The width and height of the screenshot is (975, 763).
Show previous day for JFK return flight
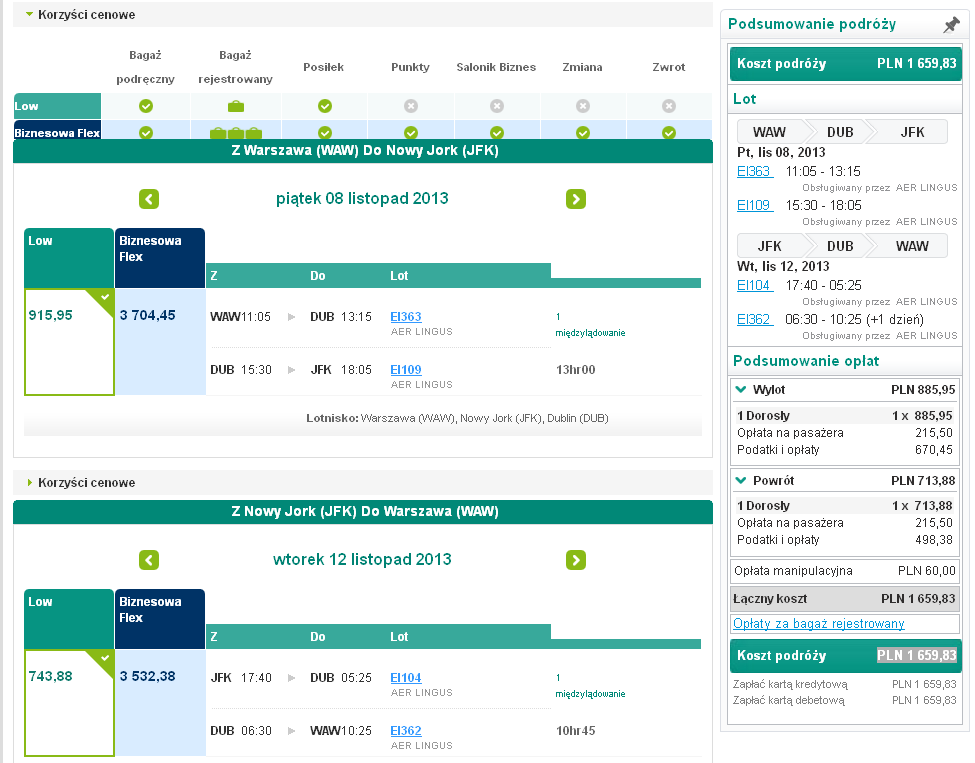[149, 560]
